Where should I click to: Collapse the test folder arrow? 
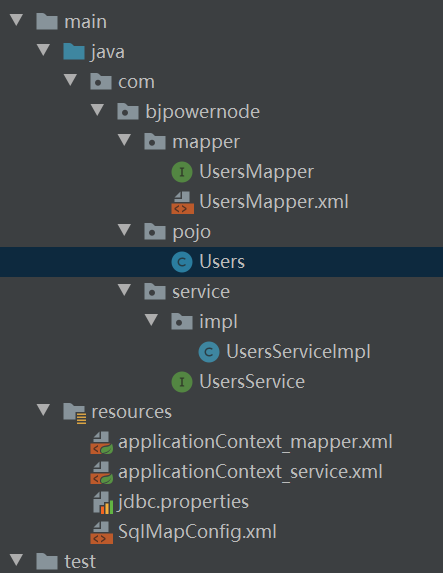point(16,559)
